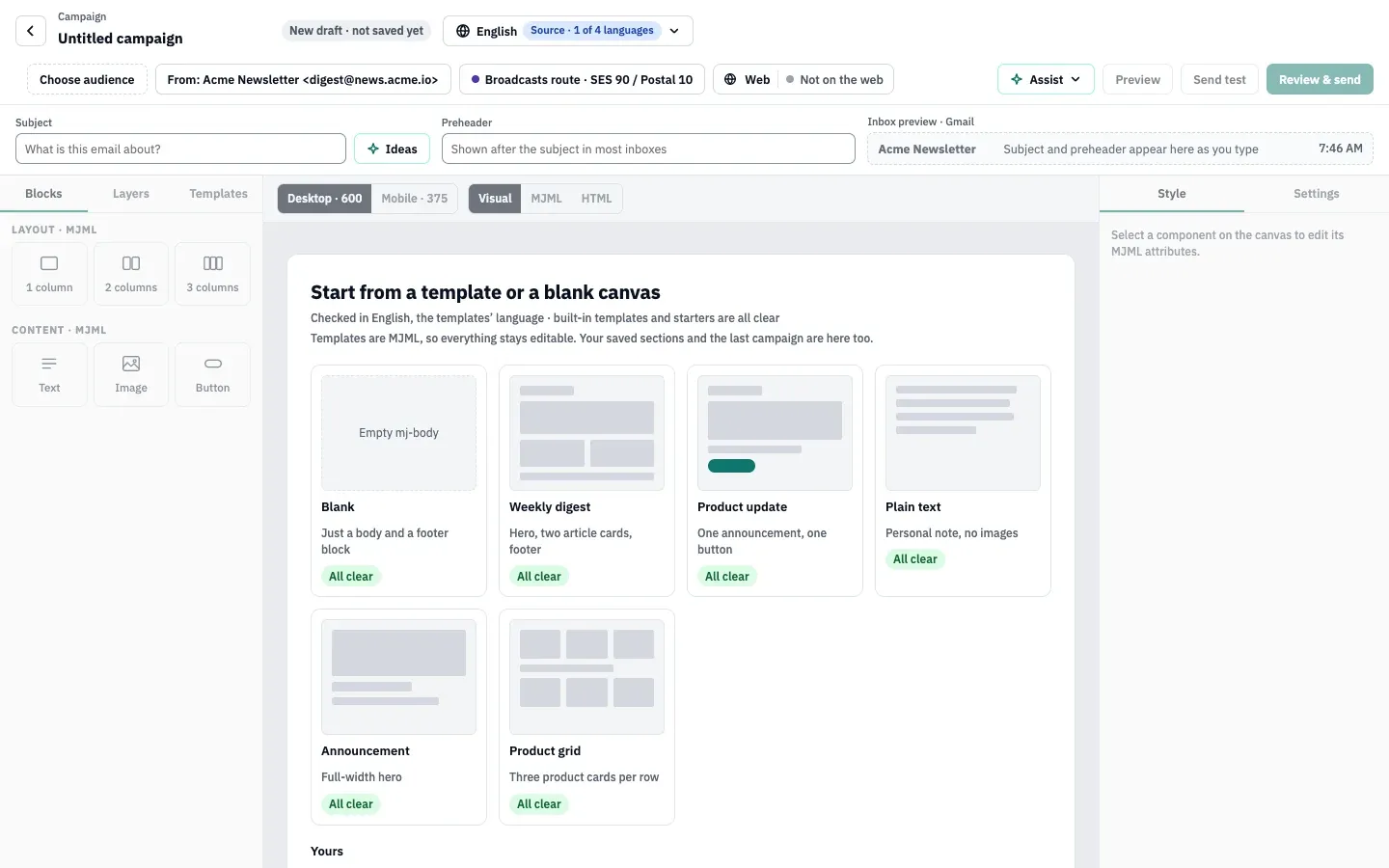Viewport: 1389px width, 868px height.
Task: Click the Ideas sparkle button
Action: 392,149
